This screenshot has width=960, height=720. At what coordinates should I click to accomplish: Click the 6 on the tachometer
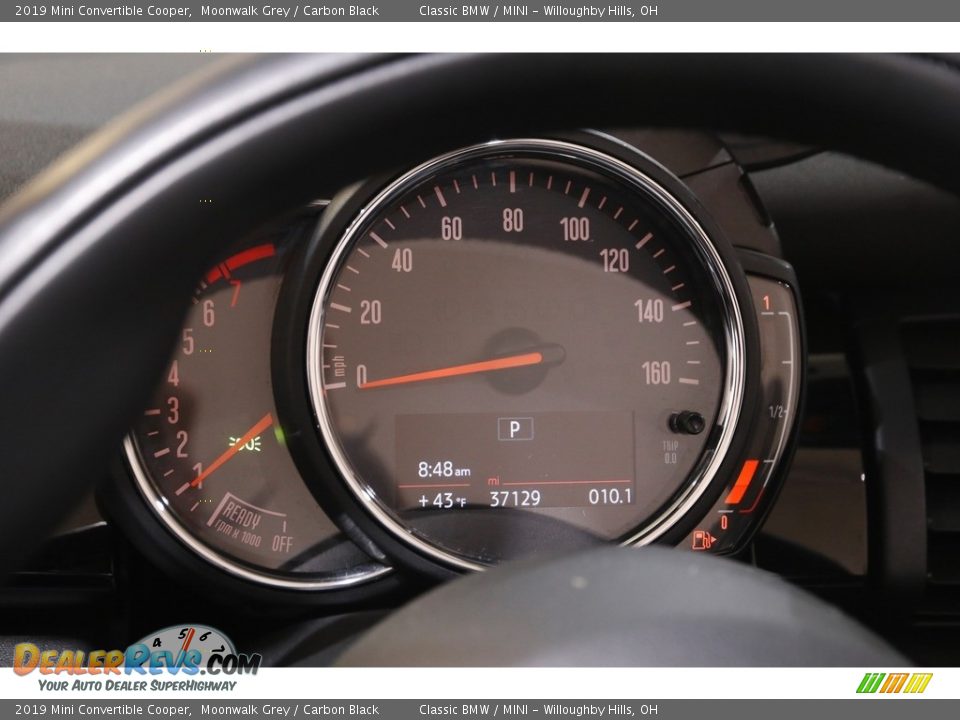(x=209, y=313)
